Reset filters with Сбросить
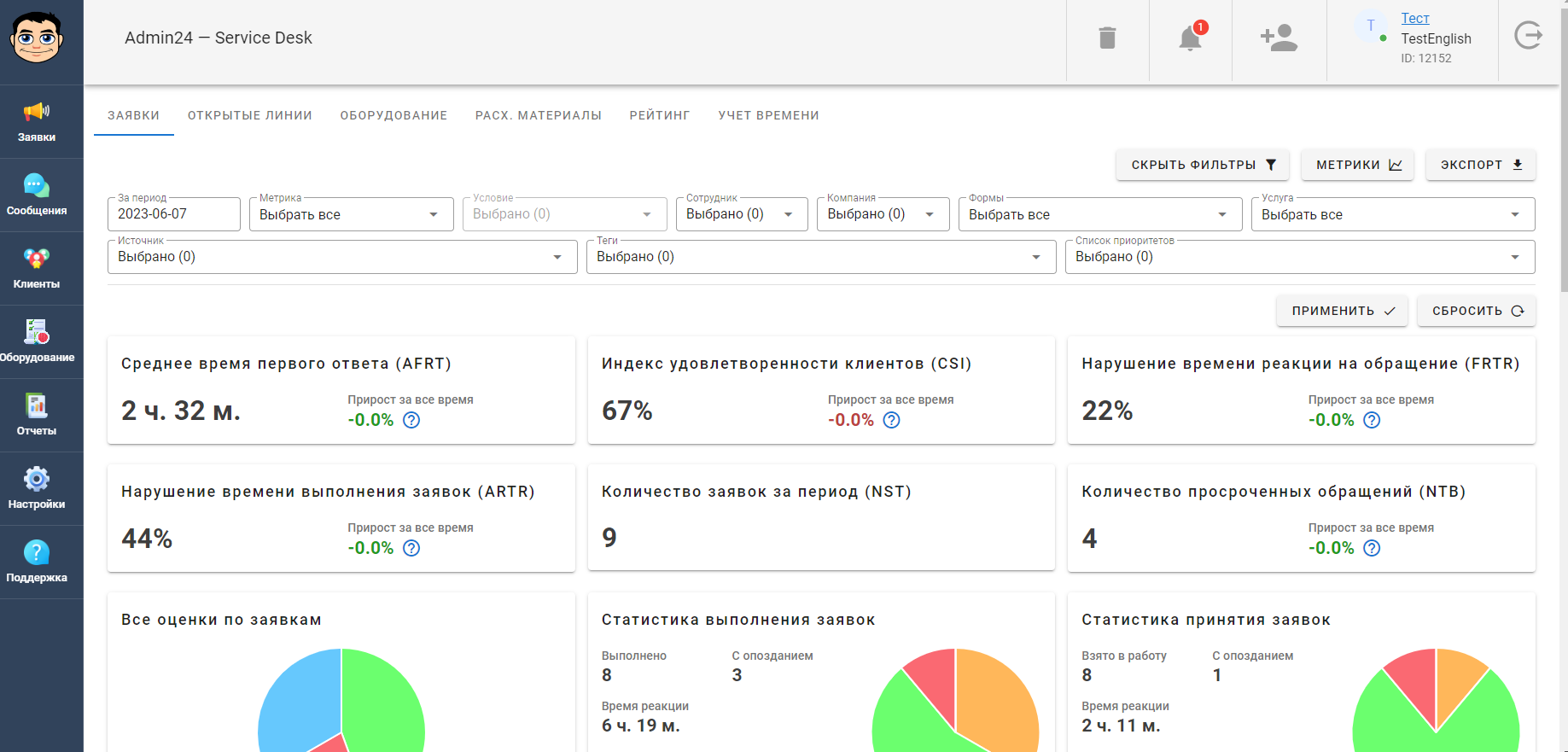Screen dimensions: 1568x752 click(1477, 311)
